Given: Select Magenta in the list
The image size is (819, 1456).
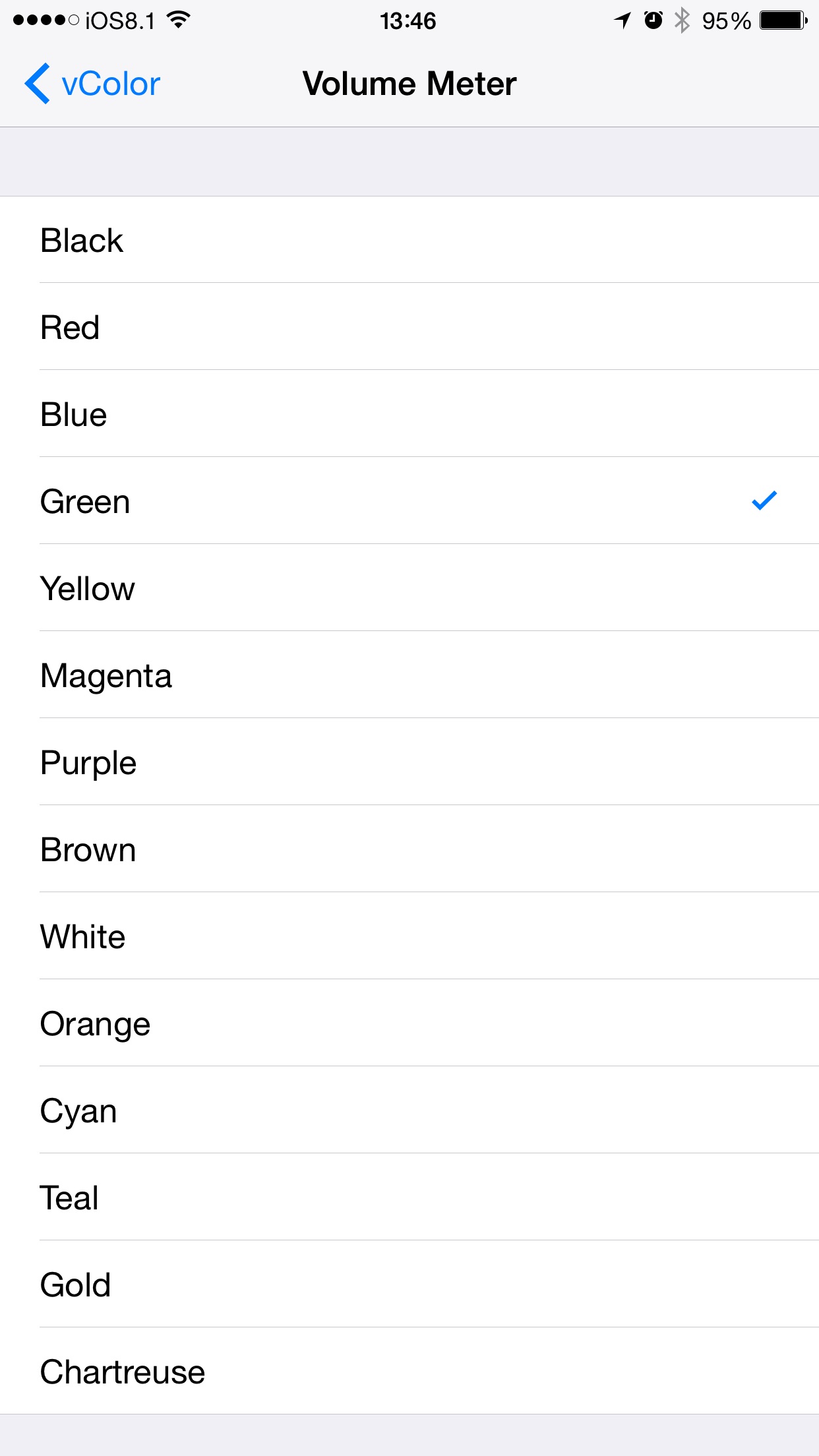Looking at the screenshot, I should pyautogui.click(x=409, y=675).
